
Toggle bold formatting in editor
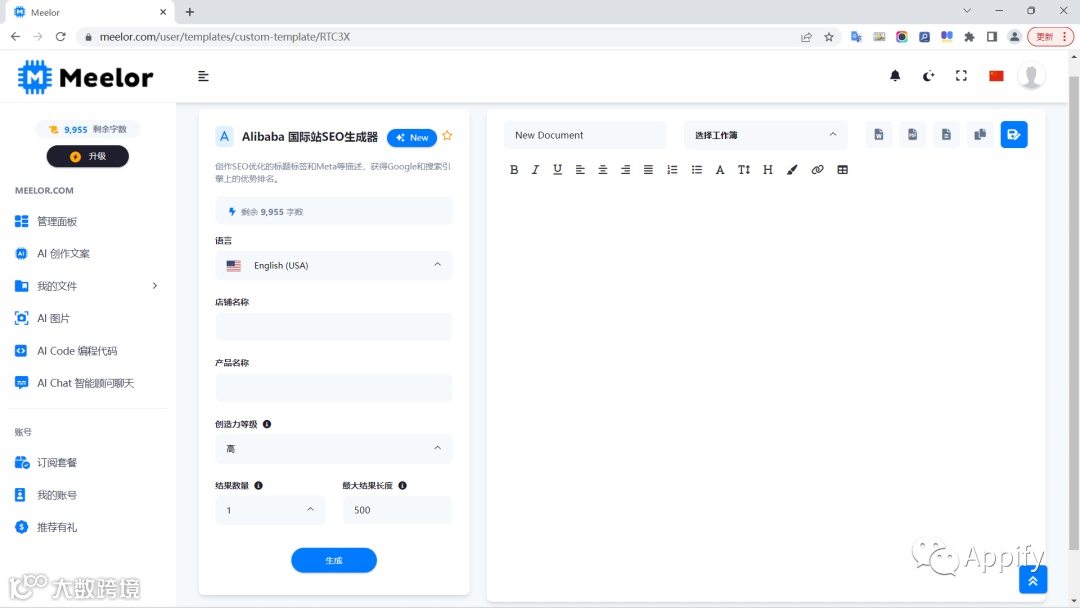tap(514, 169)
